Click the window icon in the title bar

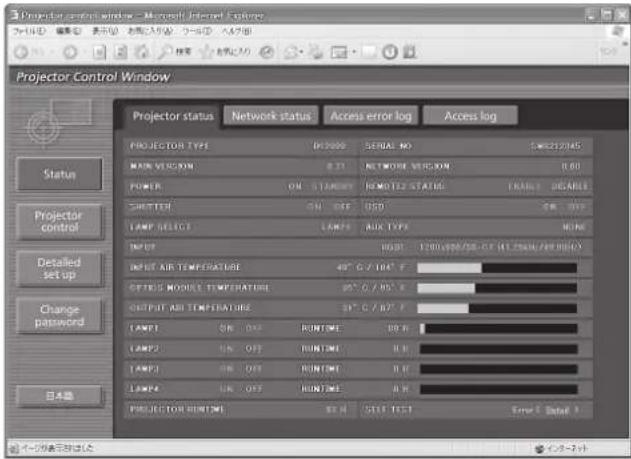click(x=14, y=15)
